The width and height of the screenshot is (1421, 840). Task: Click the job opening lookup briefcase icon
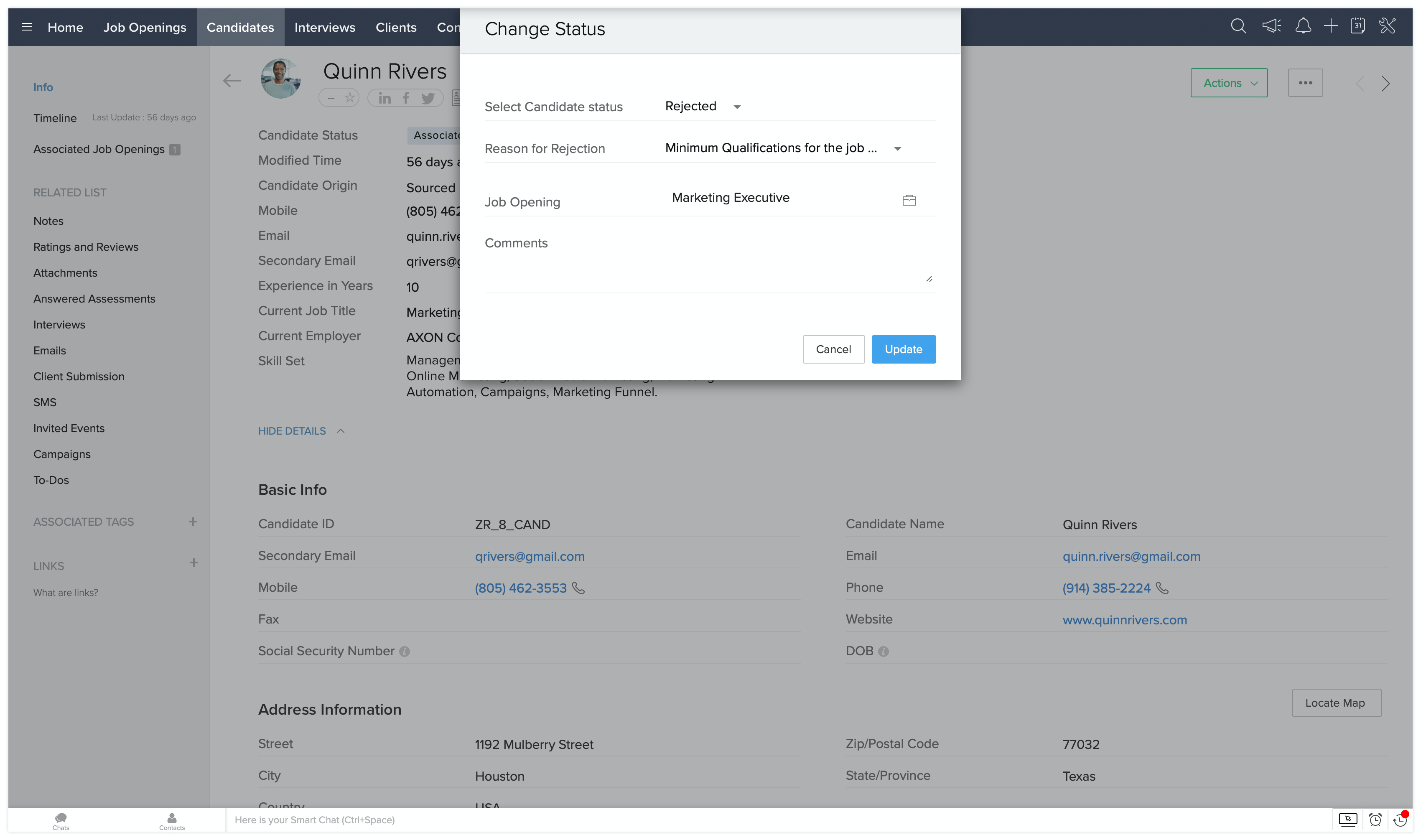(909, 200)
